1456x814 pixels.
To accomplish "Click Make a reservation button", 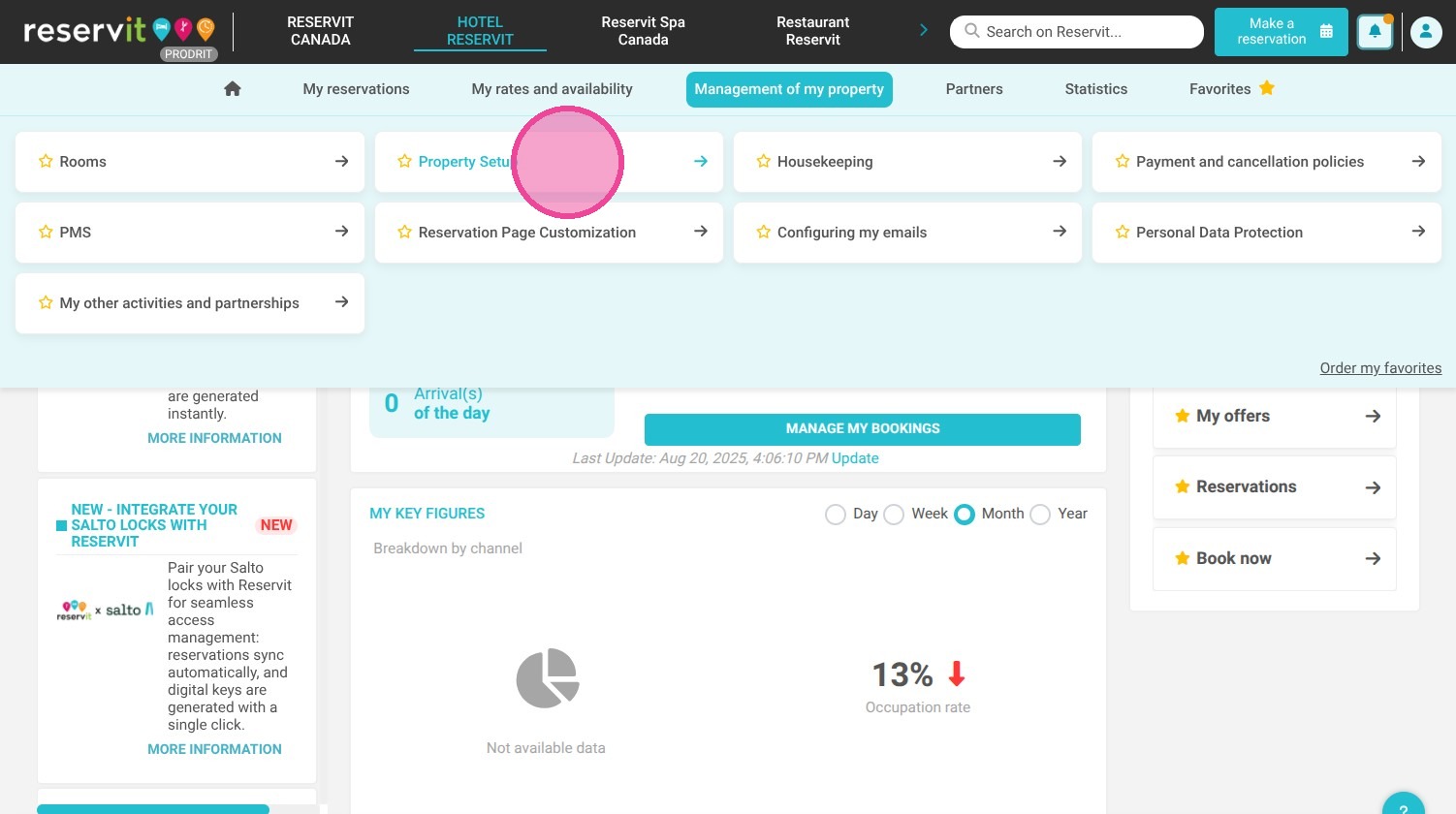I will pyautogui.click(x=1282, y=32).
